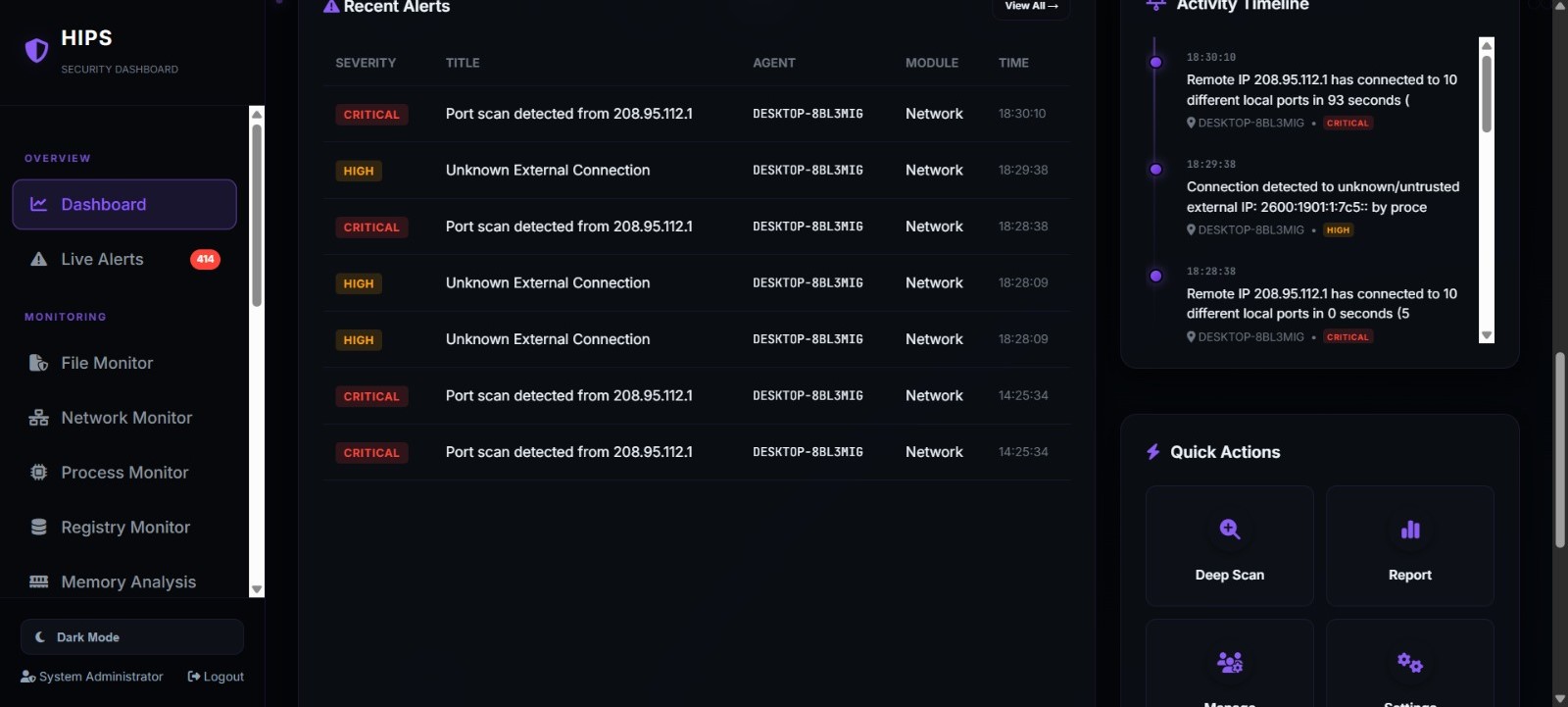Viewport: 1568px width, 707px height.
Task: Go to Process Monitor
Action: tap(124, 473)
